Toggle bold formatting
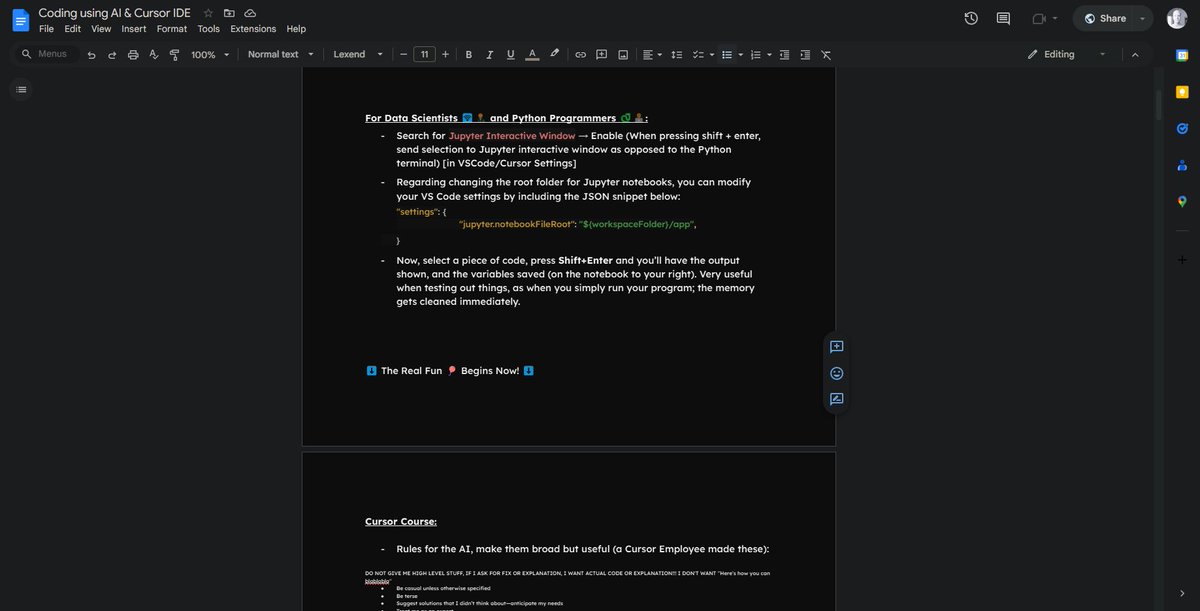Image resolution: width=1200 pixels, height=611 pixels. [x=468, y=54]
